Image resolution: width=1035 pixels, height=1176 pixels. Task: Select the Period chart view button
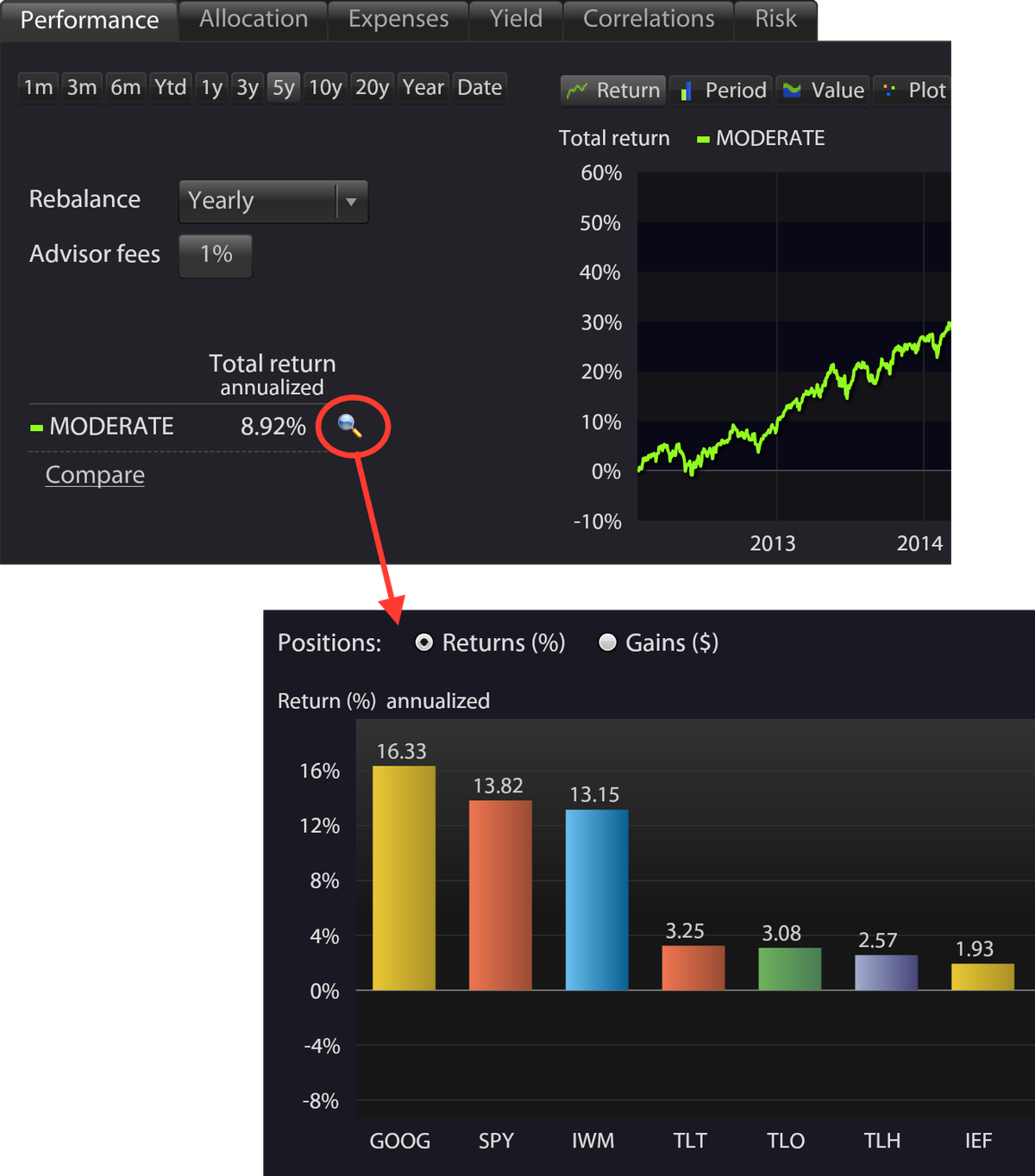click(x=723, y=91)
